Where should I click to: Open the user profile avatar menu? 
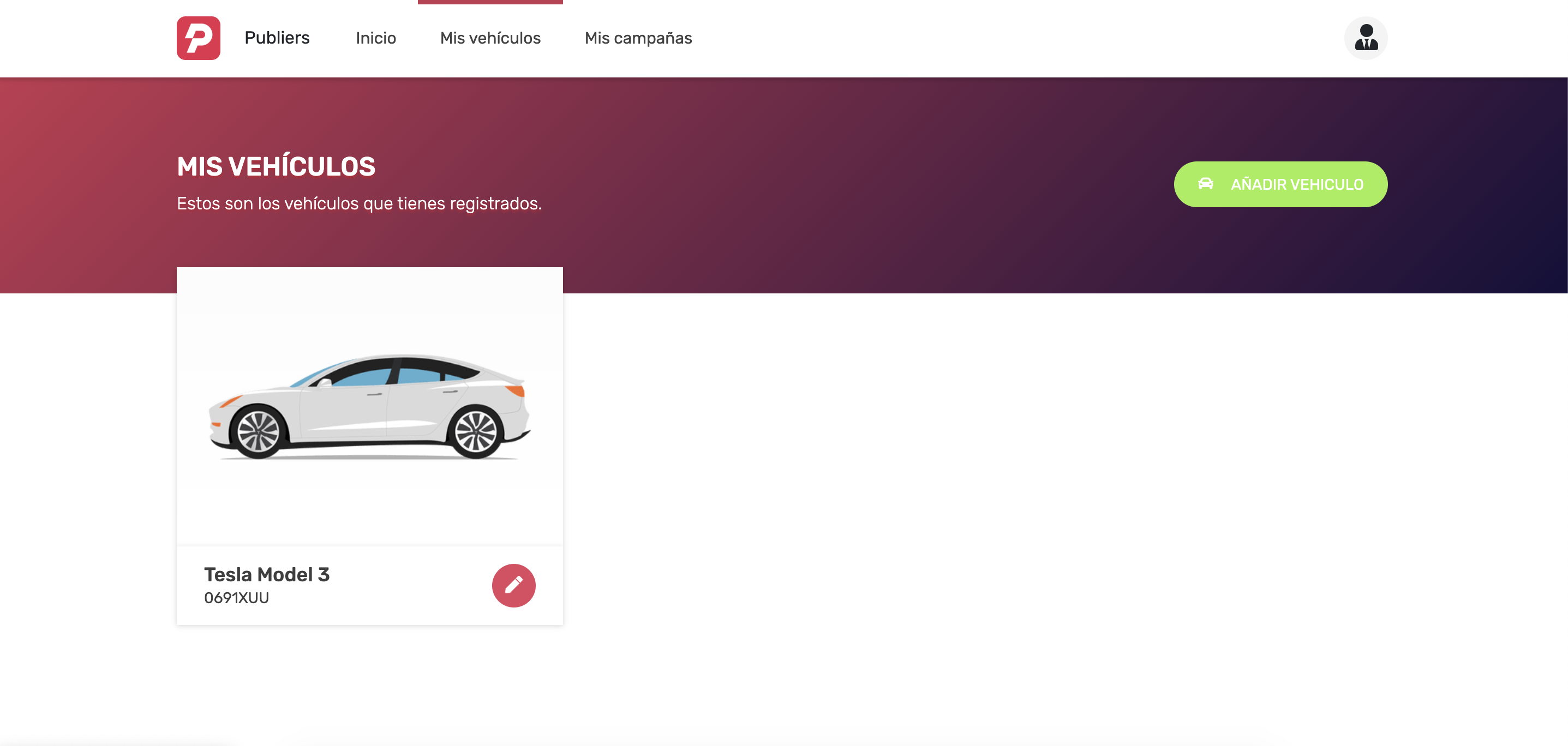click(1365, 38)
